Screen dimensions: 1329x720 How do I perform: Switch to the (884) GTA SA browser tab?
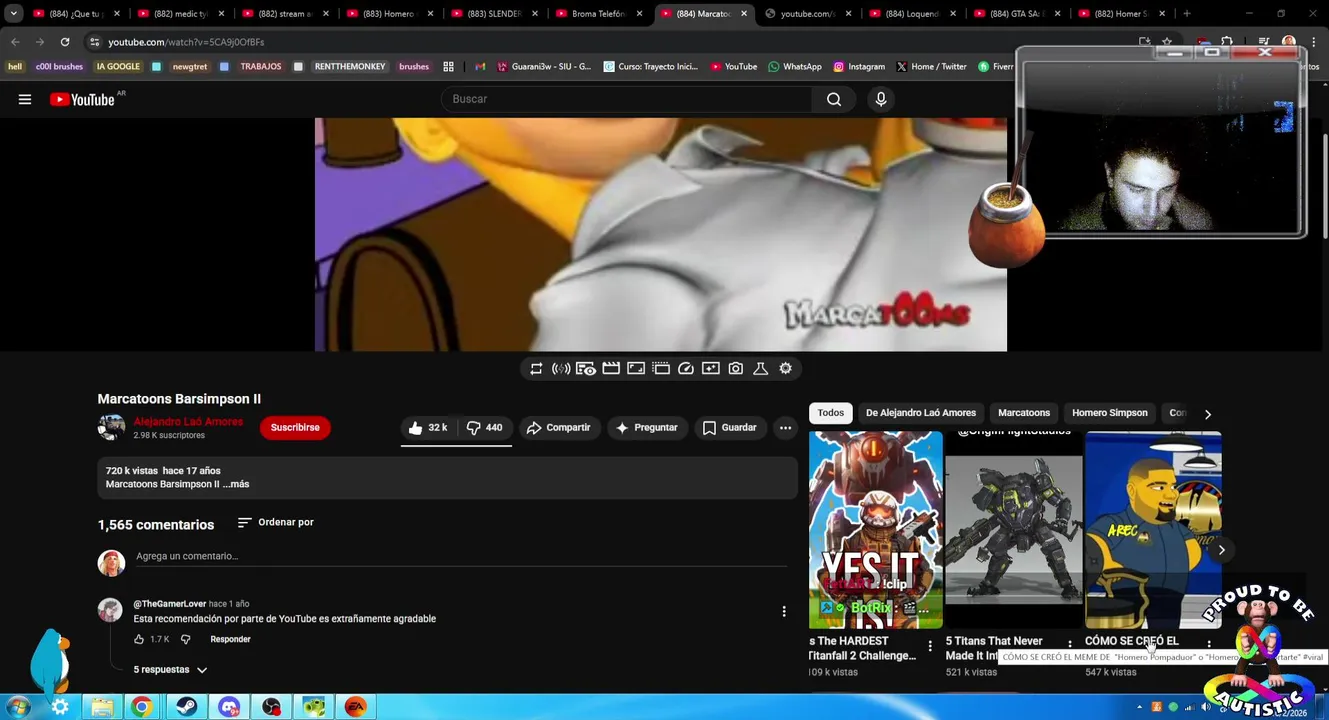[1016, 14]
